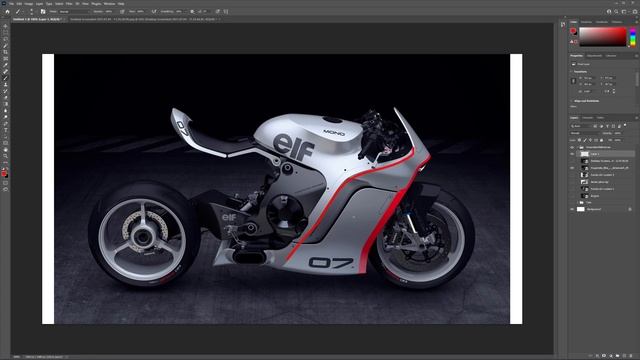Toggle airbrush build-up in options bar
This screenshot has width=640, height=360.
[x=153, y=12]
